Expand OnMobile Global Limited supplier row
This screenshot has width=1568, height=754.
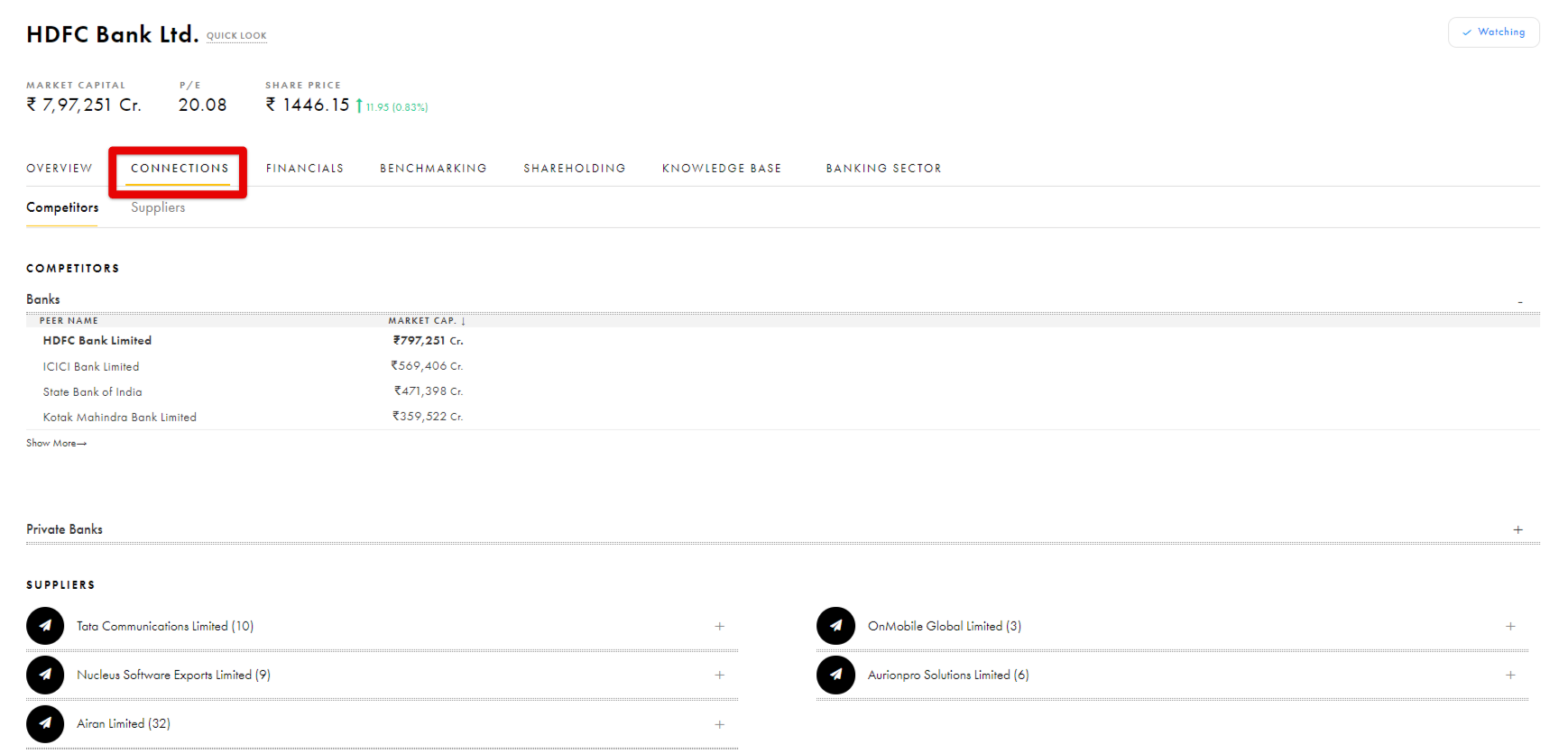[1510, 626]
